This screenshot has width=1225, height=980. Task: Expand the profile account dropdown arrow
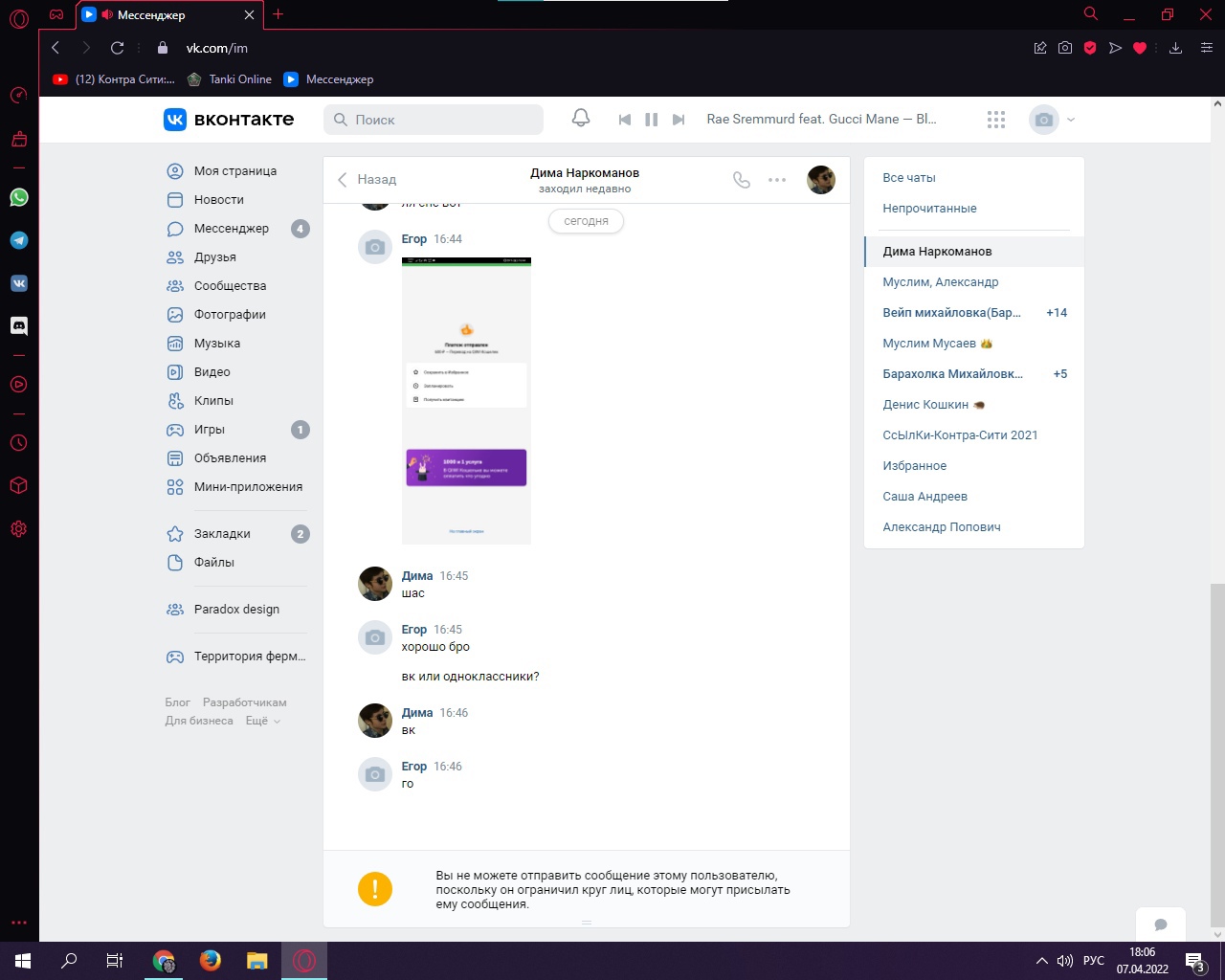(x=1071, y=120)
